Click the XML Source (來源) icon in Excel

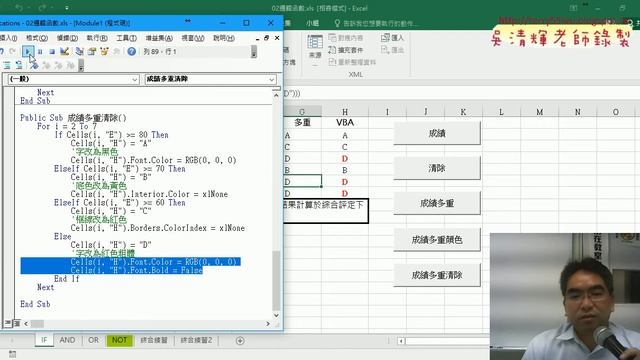(x=315, y=46)
